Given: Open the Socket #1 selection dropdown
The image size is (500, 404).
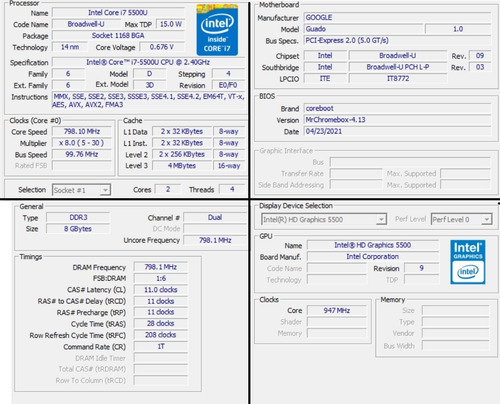Looking at the screenshot, I should coord(81,190).
